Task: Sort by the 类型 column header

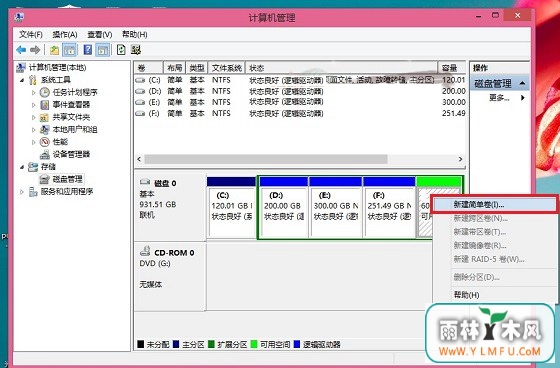Action: 197,68
